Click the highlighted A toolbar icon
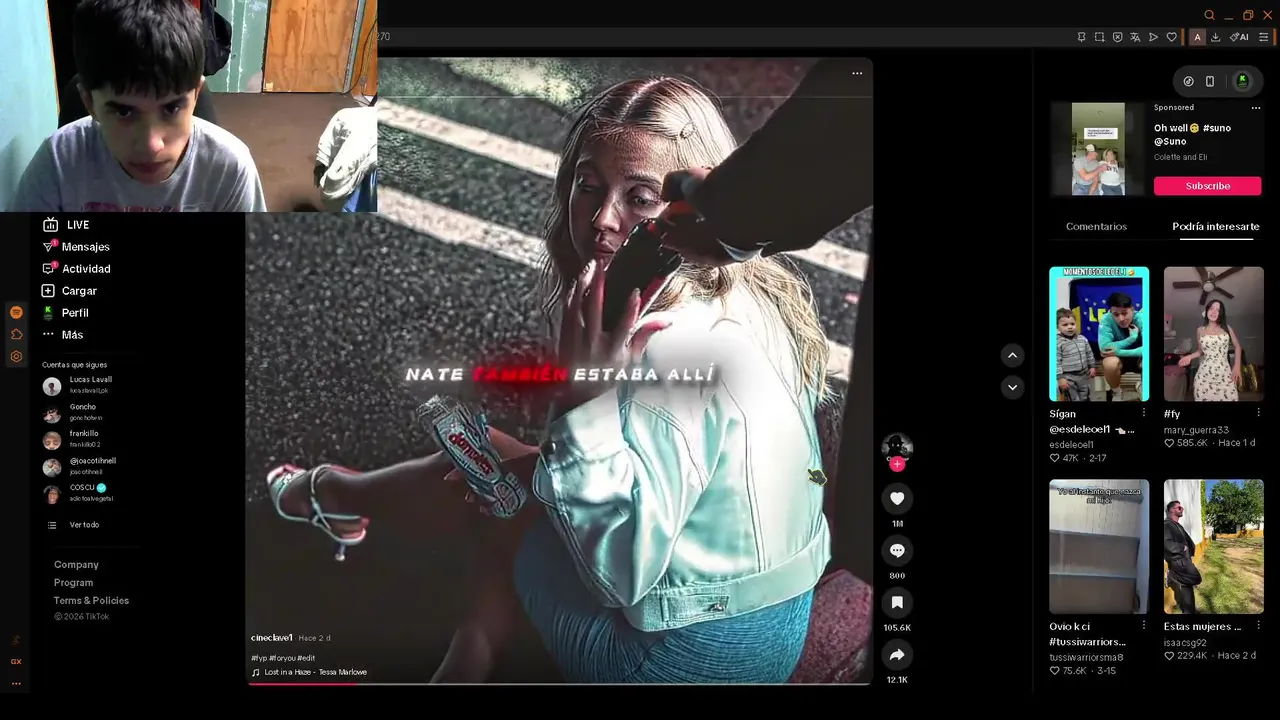Screen dimensions: 1280x720 click(1197, 37)
